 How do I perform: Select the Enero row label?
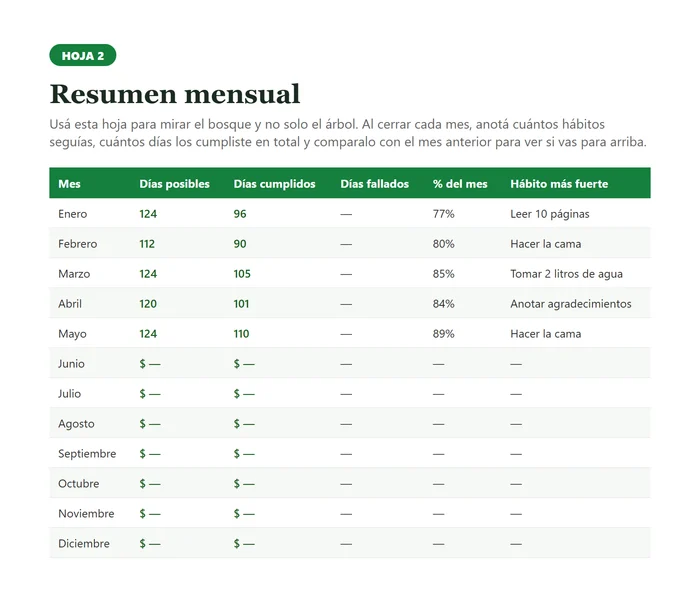coord(72,213)
